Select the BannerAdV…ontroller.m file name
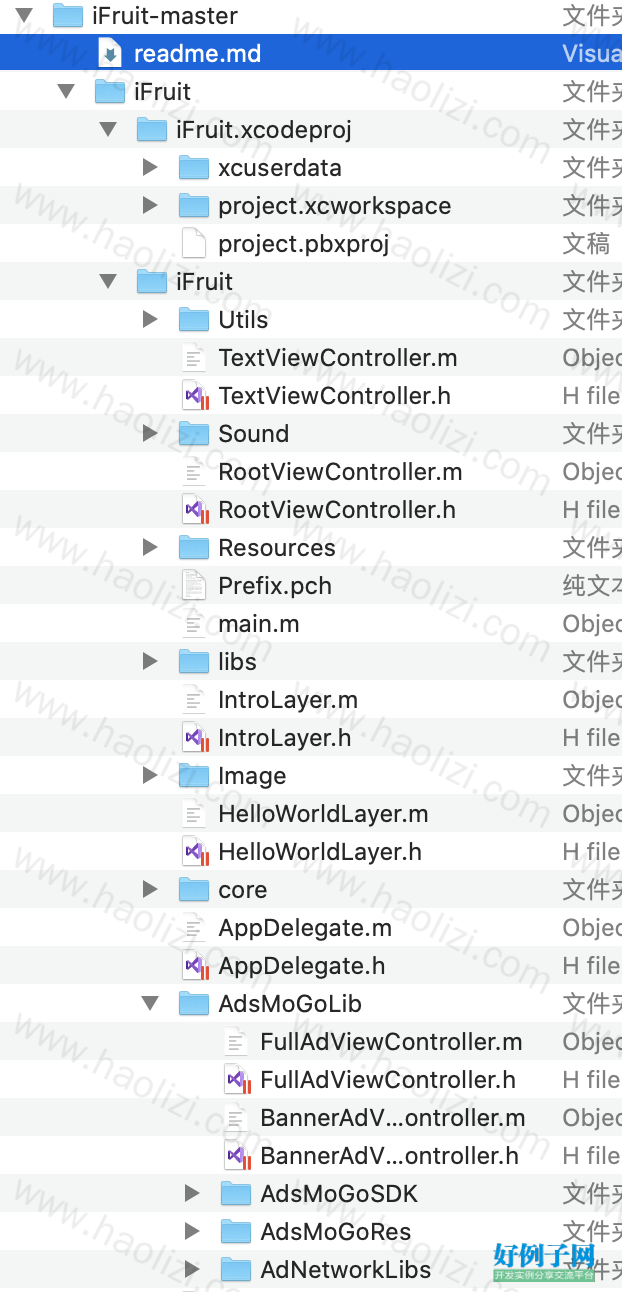Viewport: 622px width, 1292px height. (393, 1118)
